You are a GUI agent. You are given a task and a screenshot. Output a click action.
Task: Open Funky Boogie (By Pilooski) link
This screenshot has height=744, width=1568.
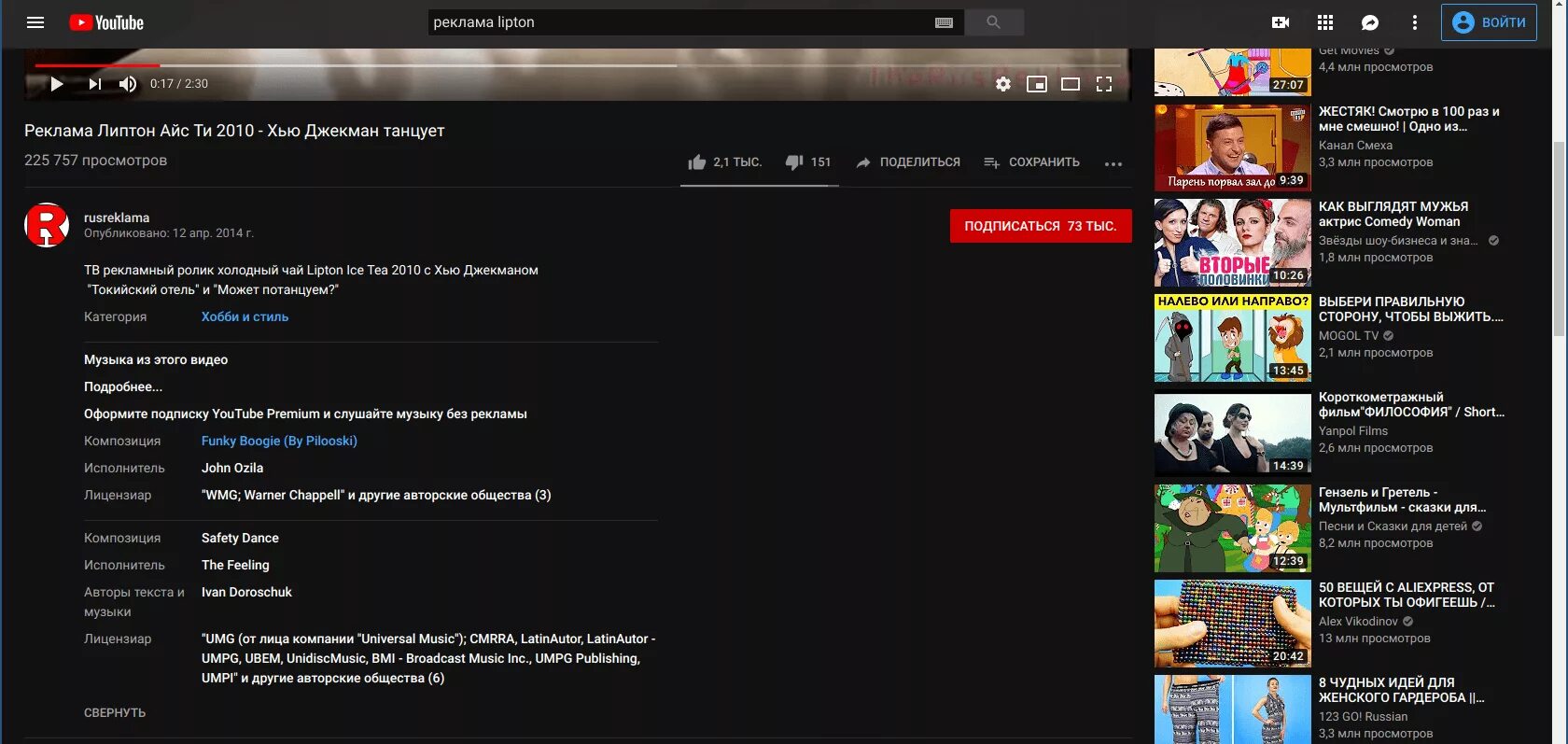click(279, 441)
